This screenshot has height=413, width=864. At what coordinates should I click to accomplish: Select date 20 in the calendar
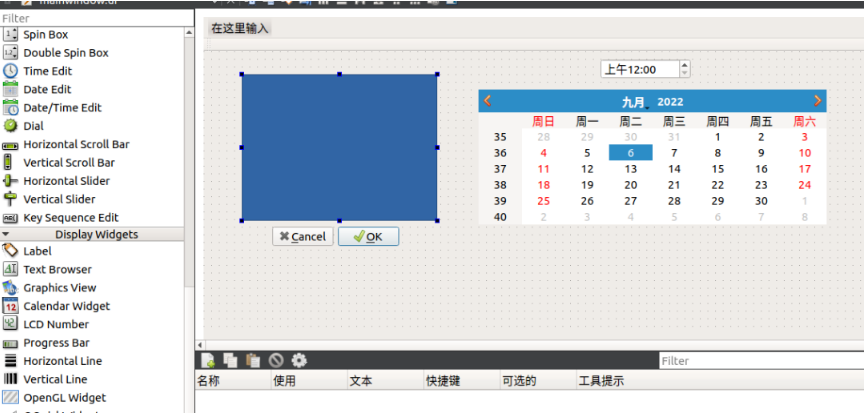(631, 185)
